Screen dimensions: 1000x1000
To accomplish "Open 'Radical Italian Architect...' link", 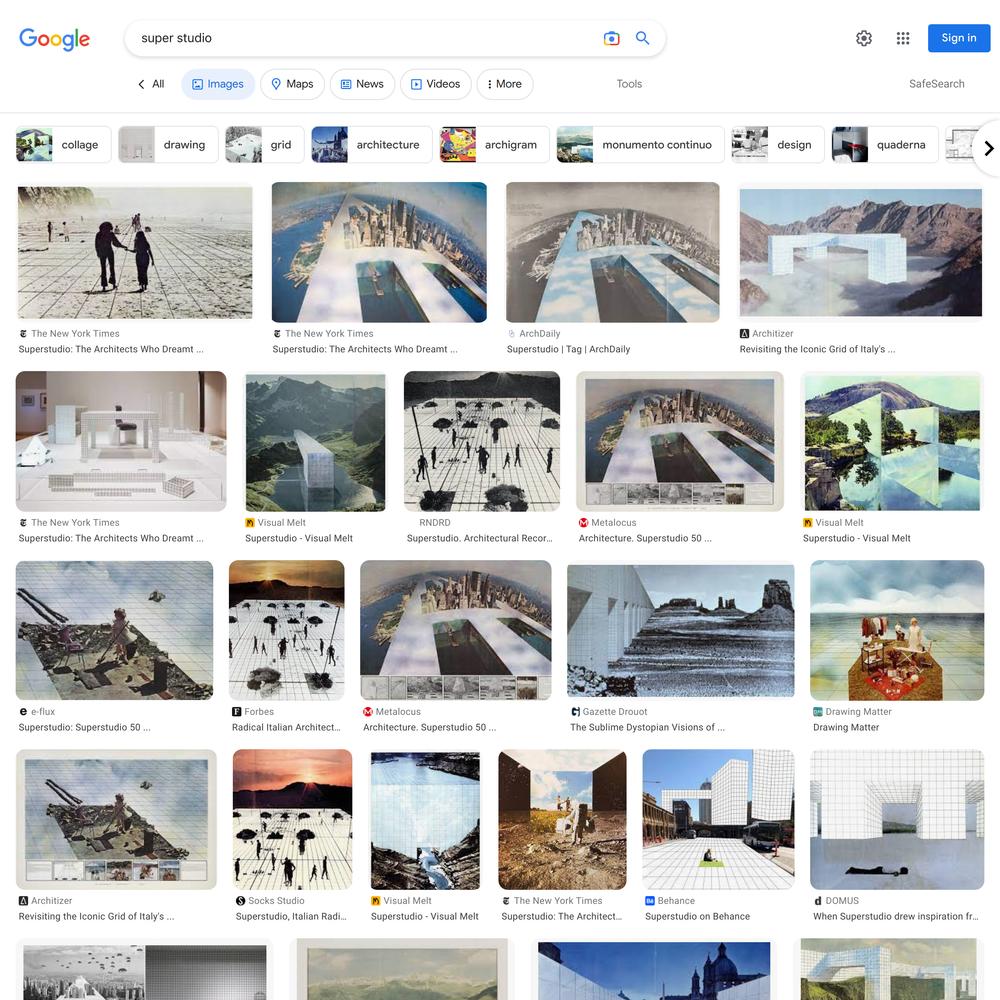I will 286,727.
